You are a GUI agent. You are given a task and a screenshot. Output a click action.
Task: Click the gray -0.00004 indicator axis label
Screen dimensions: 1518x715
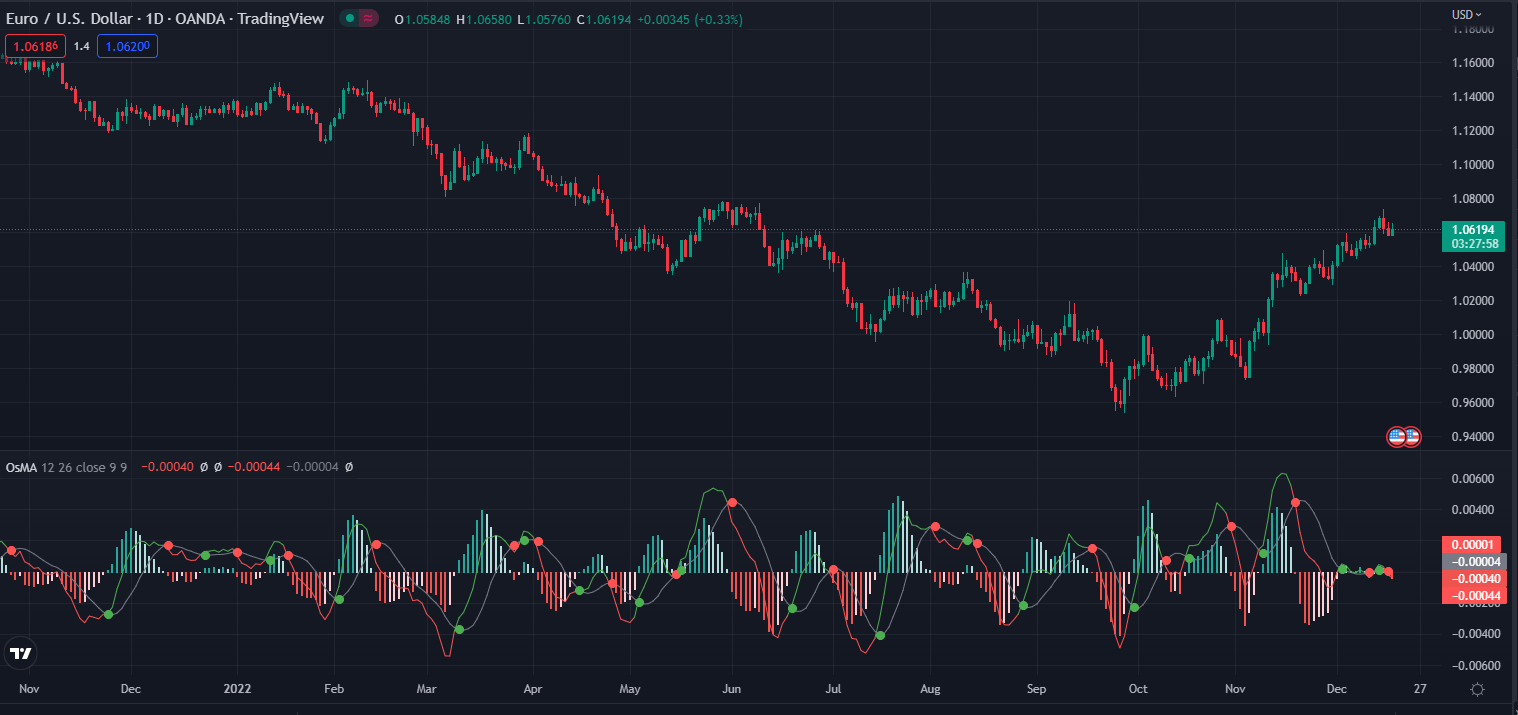click(1474, 561)
